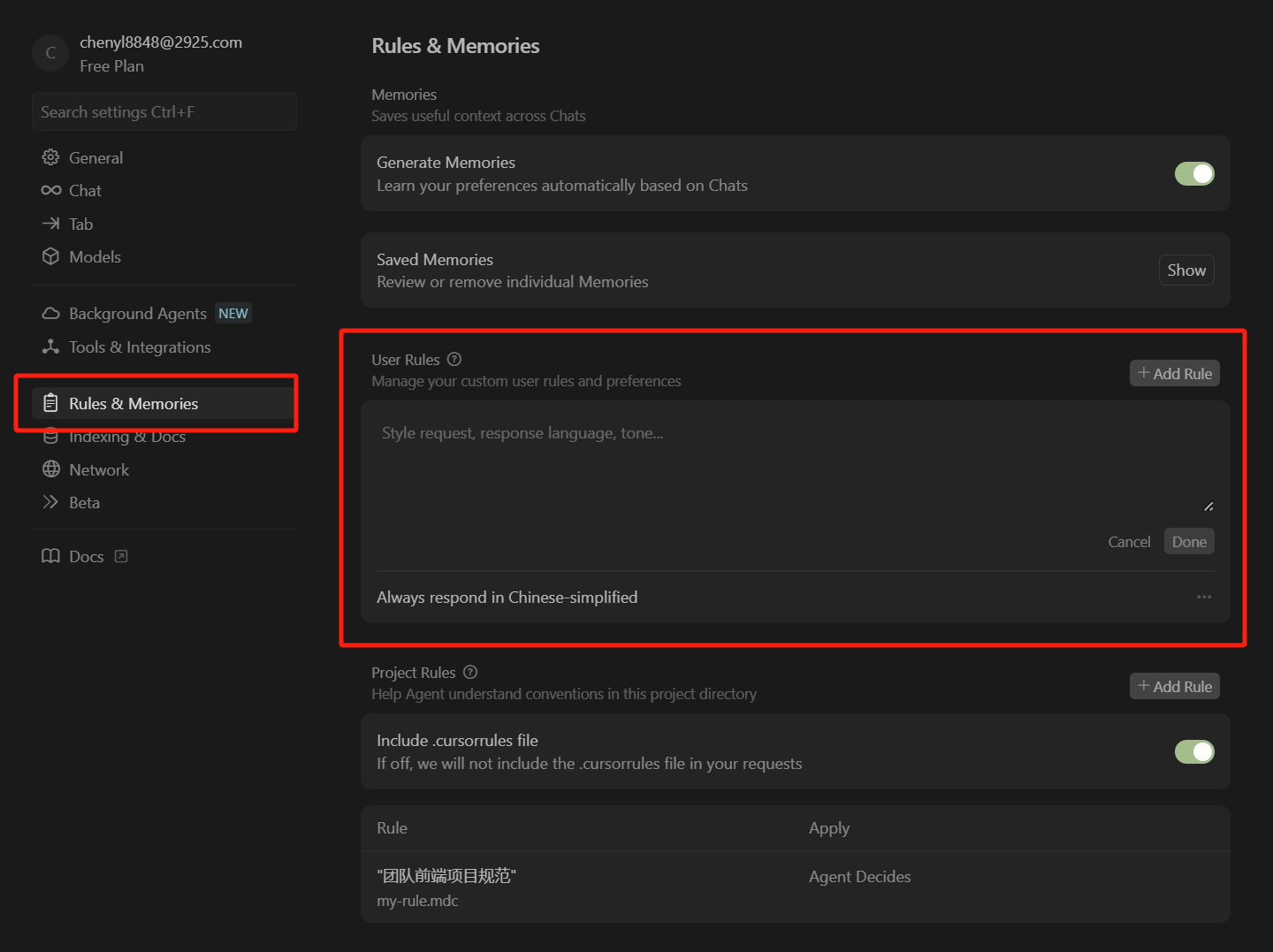
Task: Open options menu for Chinese-simplified rule
Action: (1204, 597)
